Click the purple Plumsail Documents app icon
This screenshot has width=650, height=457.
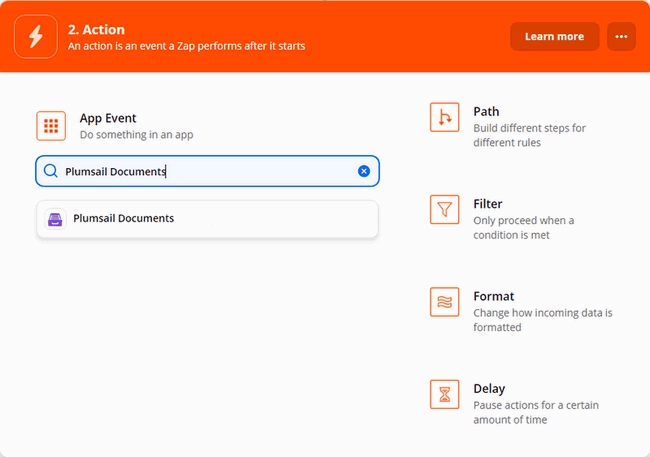(x=55, y=219)
